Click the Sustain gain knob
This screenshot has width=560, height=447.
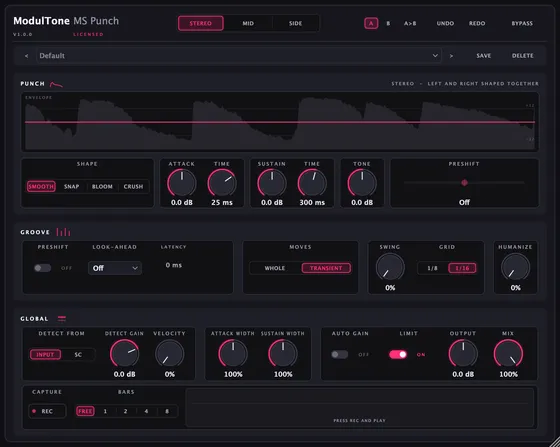(x=272, y=183)
